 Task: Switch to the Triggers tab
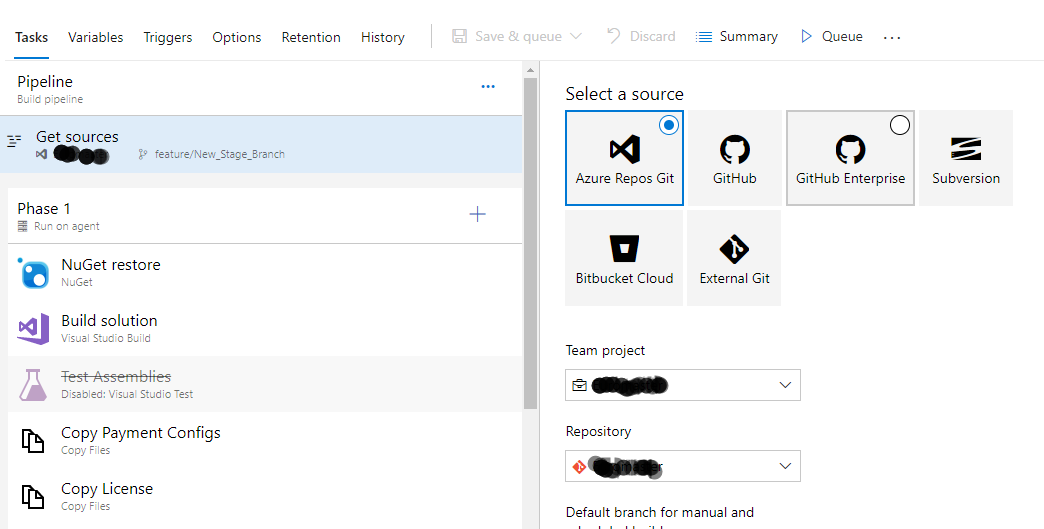pyautogui.click(x=168, y=37)
